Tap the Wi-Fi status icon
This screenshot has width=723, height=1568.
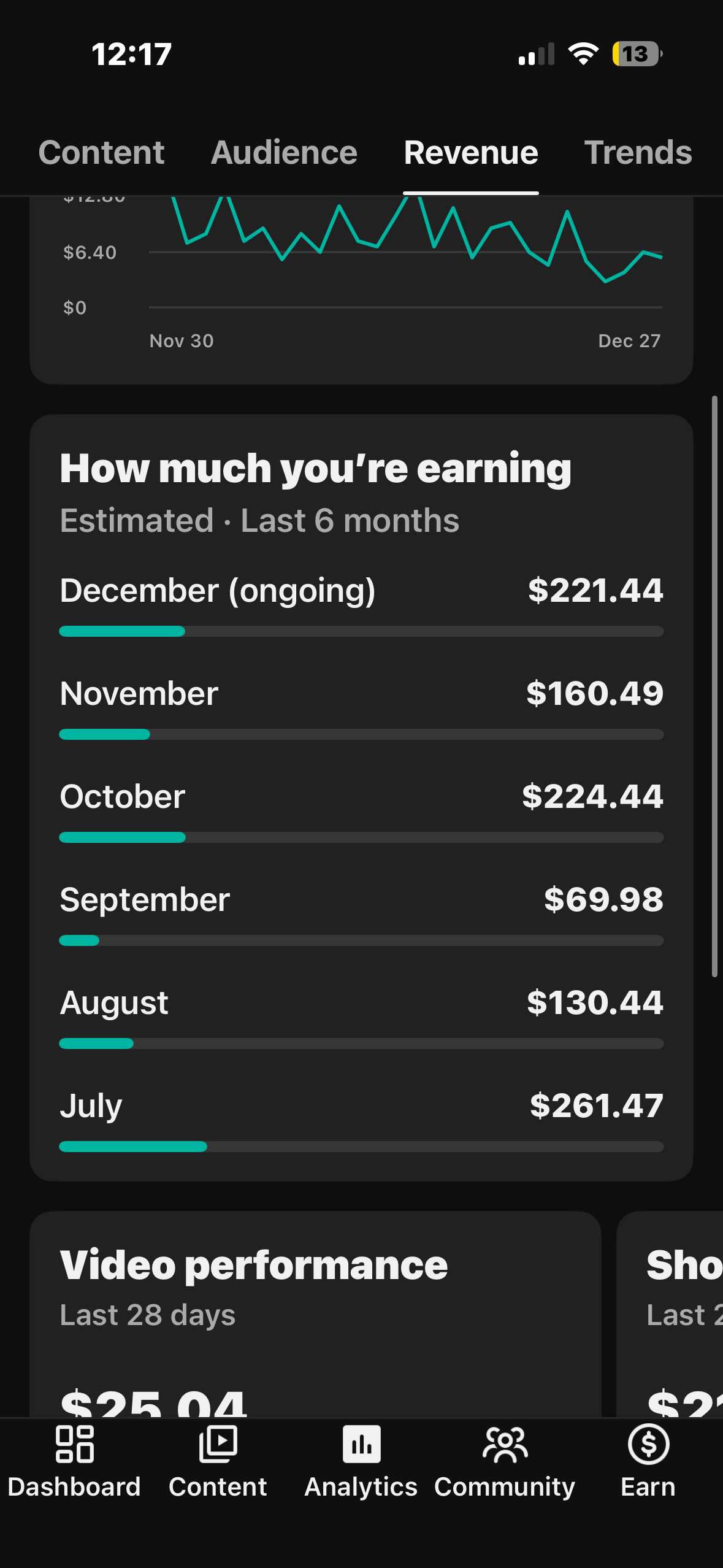[x=583, y=54]
